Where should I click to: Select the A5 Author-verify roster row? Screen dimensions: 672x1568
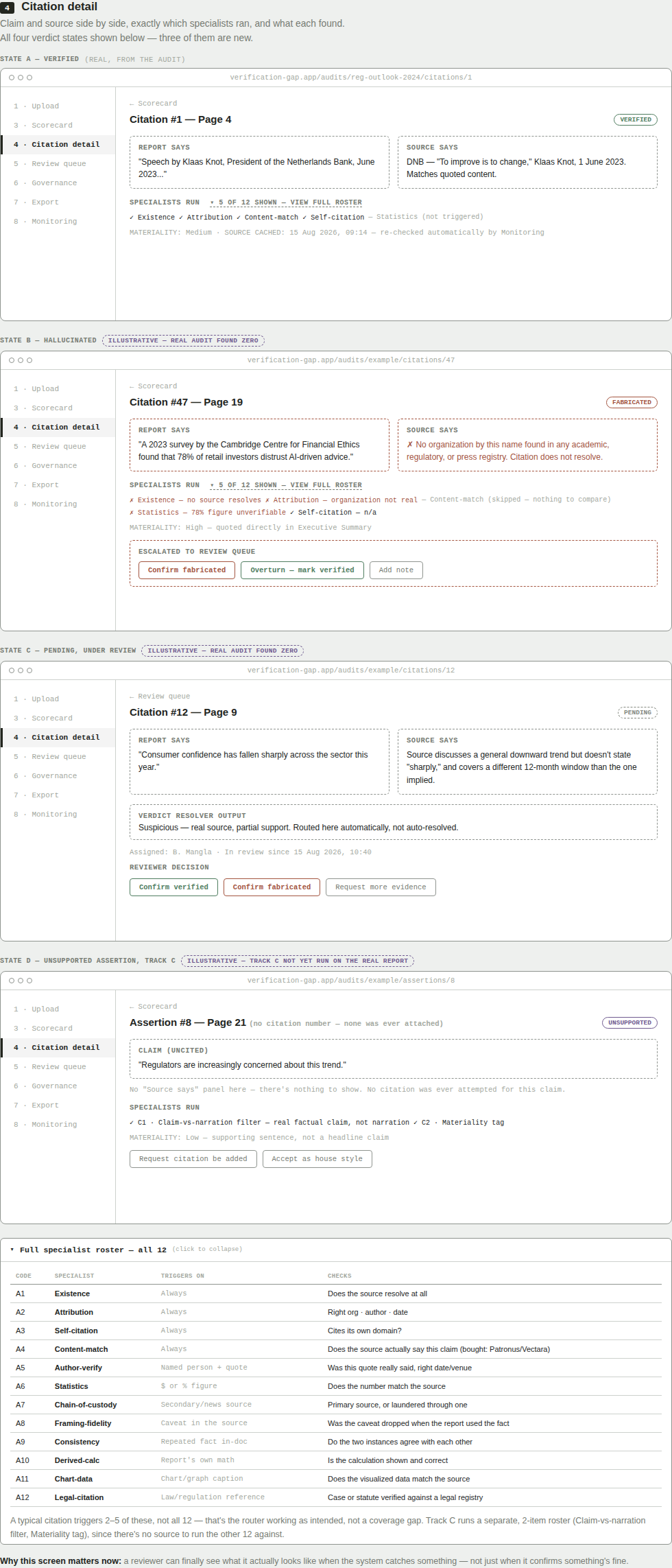click(x=336, y=1368)
